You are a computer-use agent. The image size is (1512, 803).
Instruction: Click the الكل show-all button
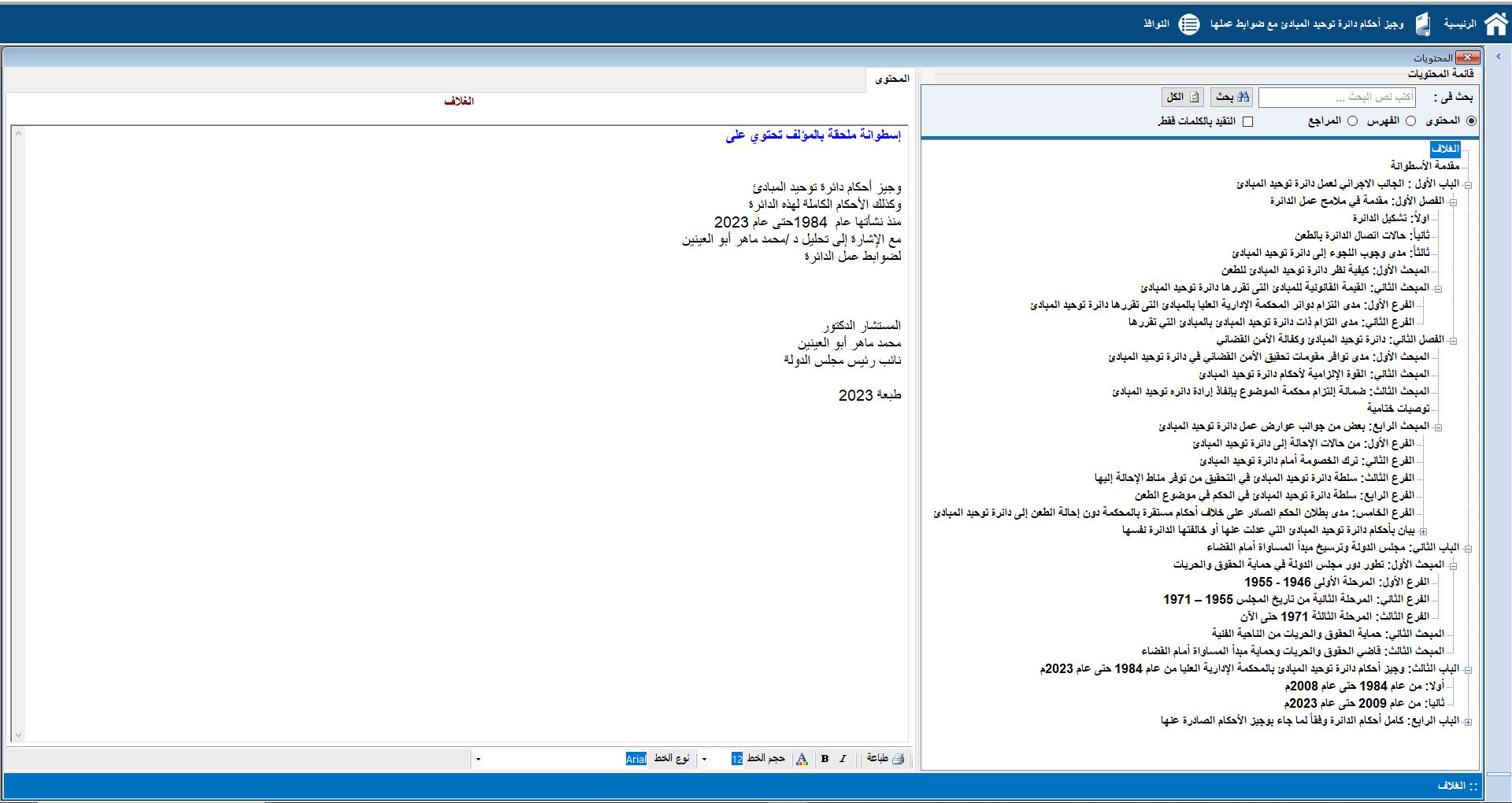[x=1183, y=97]
